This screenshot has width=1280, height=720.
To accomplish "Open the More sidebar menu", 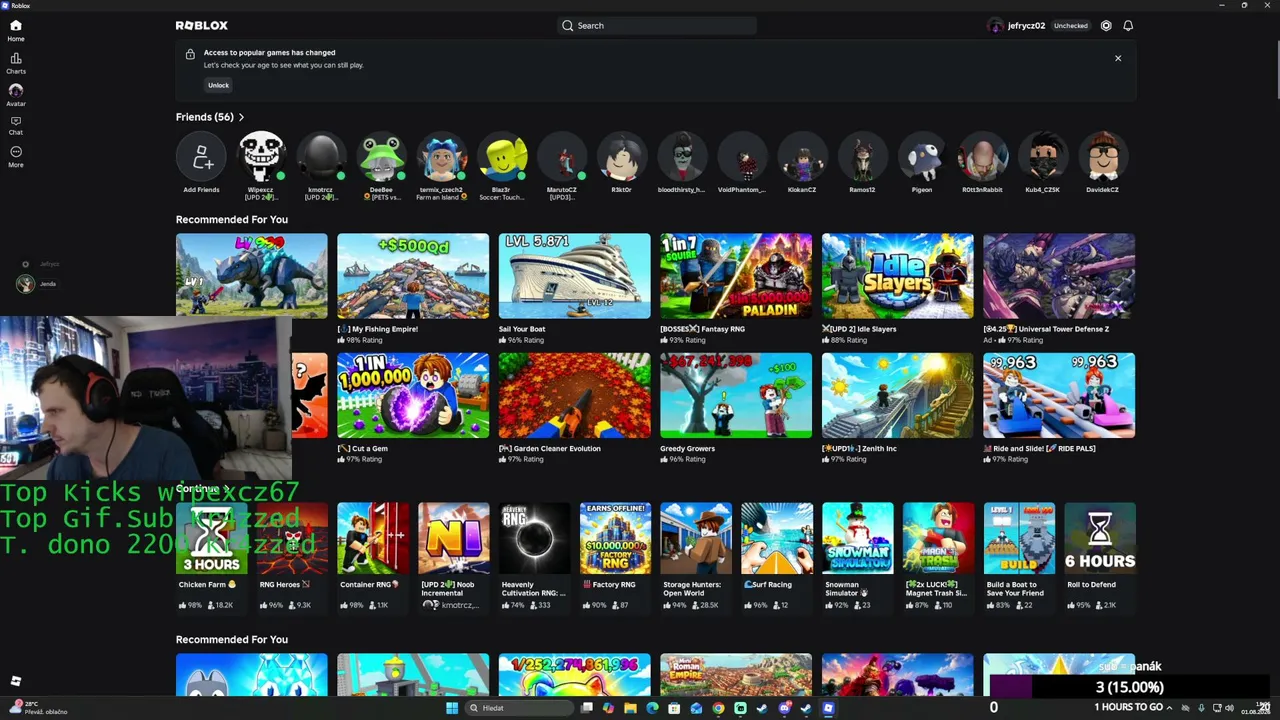I will click(16, 156).
